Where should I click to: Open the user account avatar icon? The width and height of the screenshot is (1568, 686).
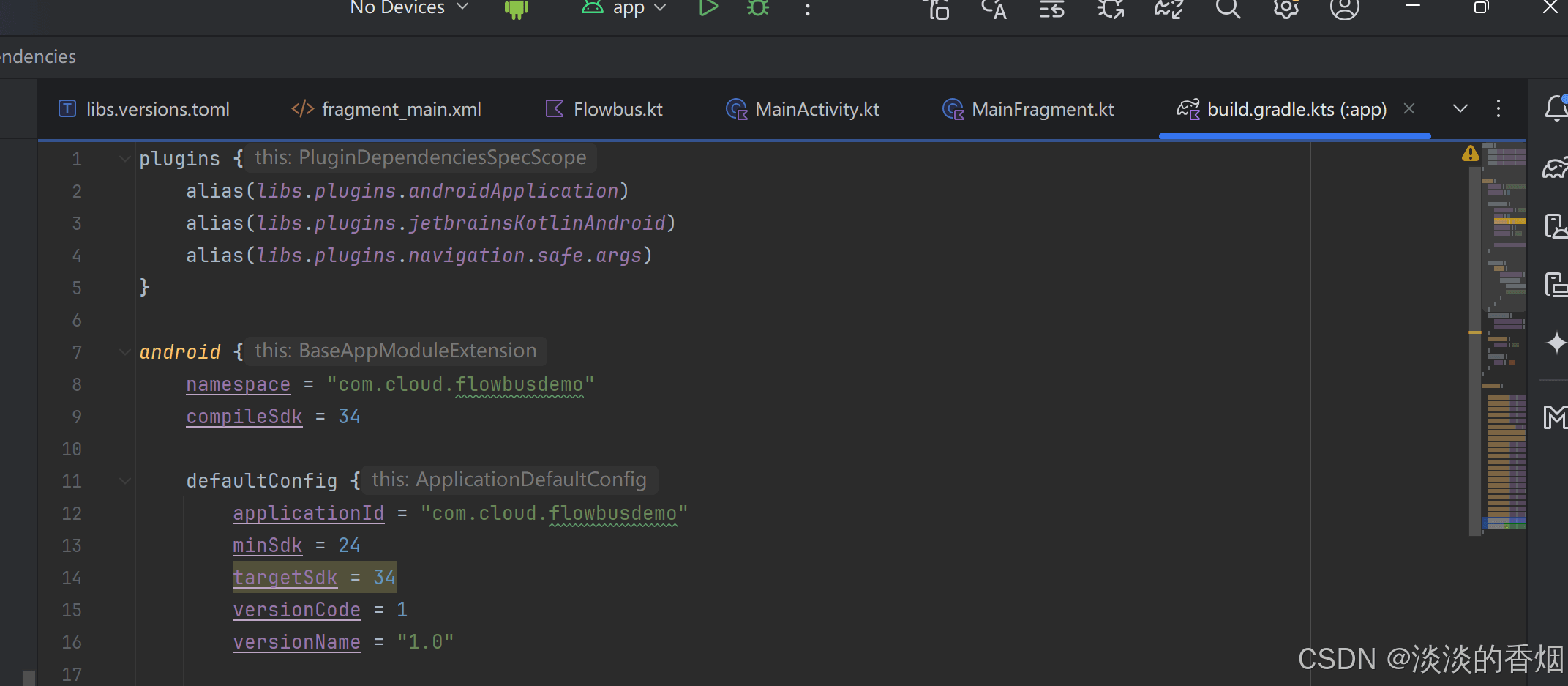(x=1344, y=9)
